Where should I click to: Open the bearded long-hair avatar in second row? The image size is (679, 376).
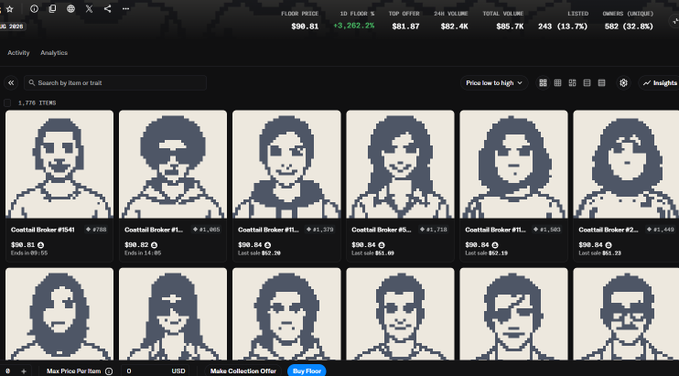point(59,314)
